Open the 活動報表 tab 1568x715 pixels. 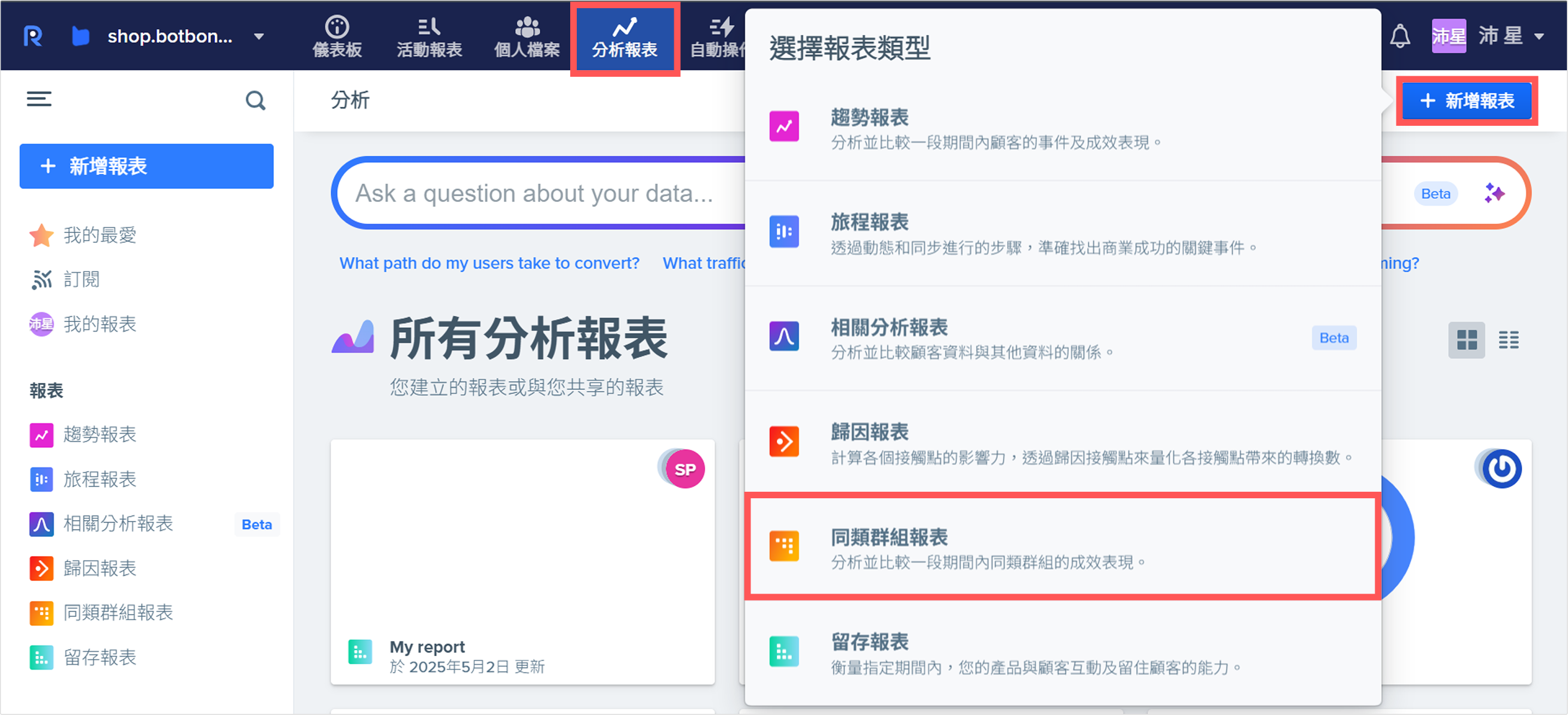tap(430, 37)
